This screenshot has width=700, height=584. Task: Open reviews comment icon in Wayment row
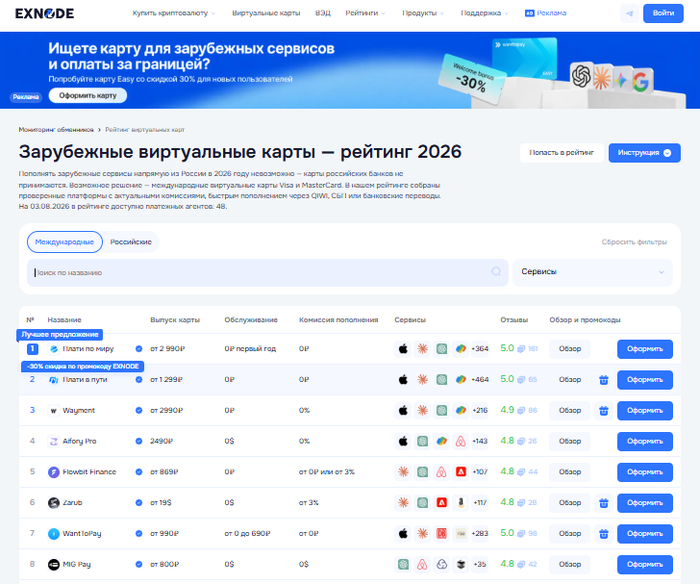click(x=521, y=411)
